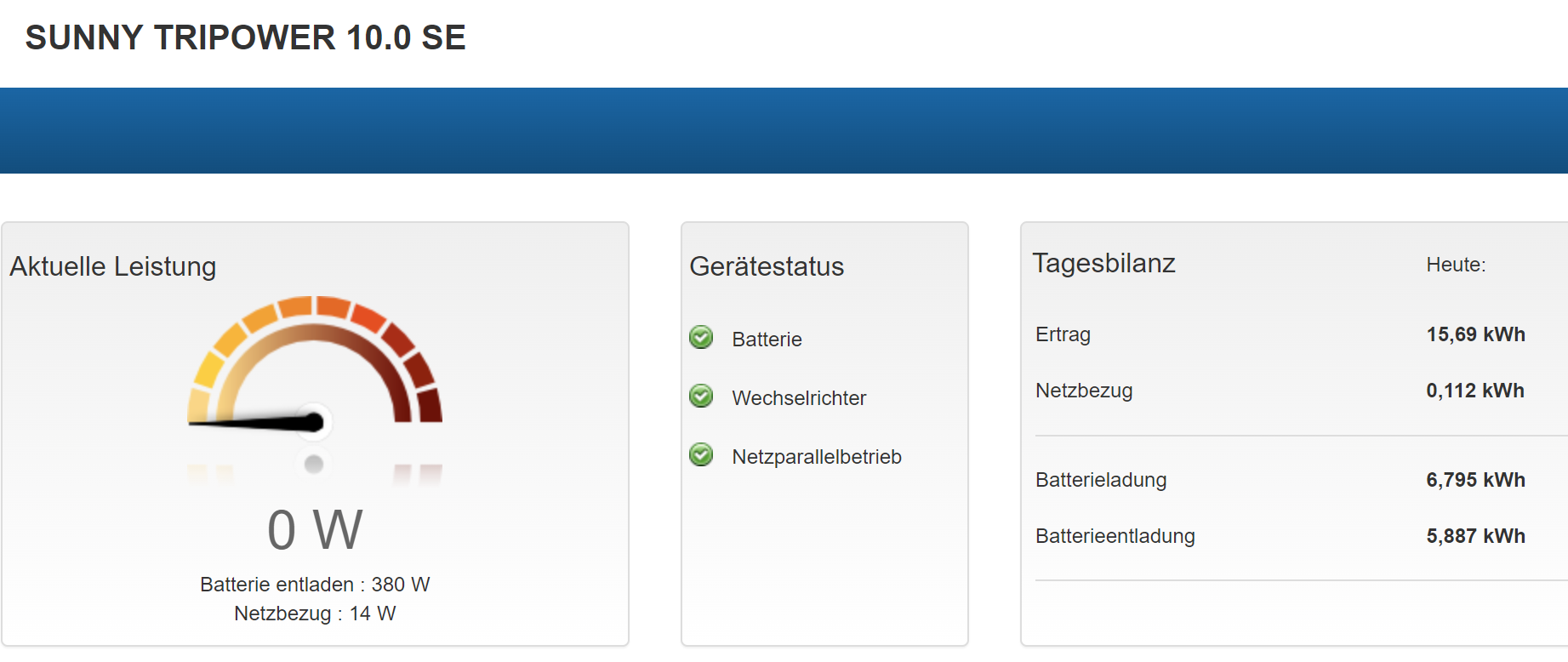Click the 0 W power reading
The width and height of the screenshot is (1568, 662).
pyautogui.click(x=315, y=529)
